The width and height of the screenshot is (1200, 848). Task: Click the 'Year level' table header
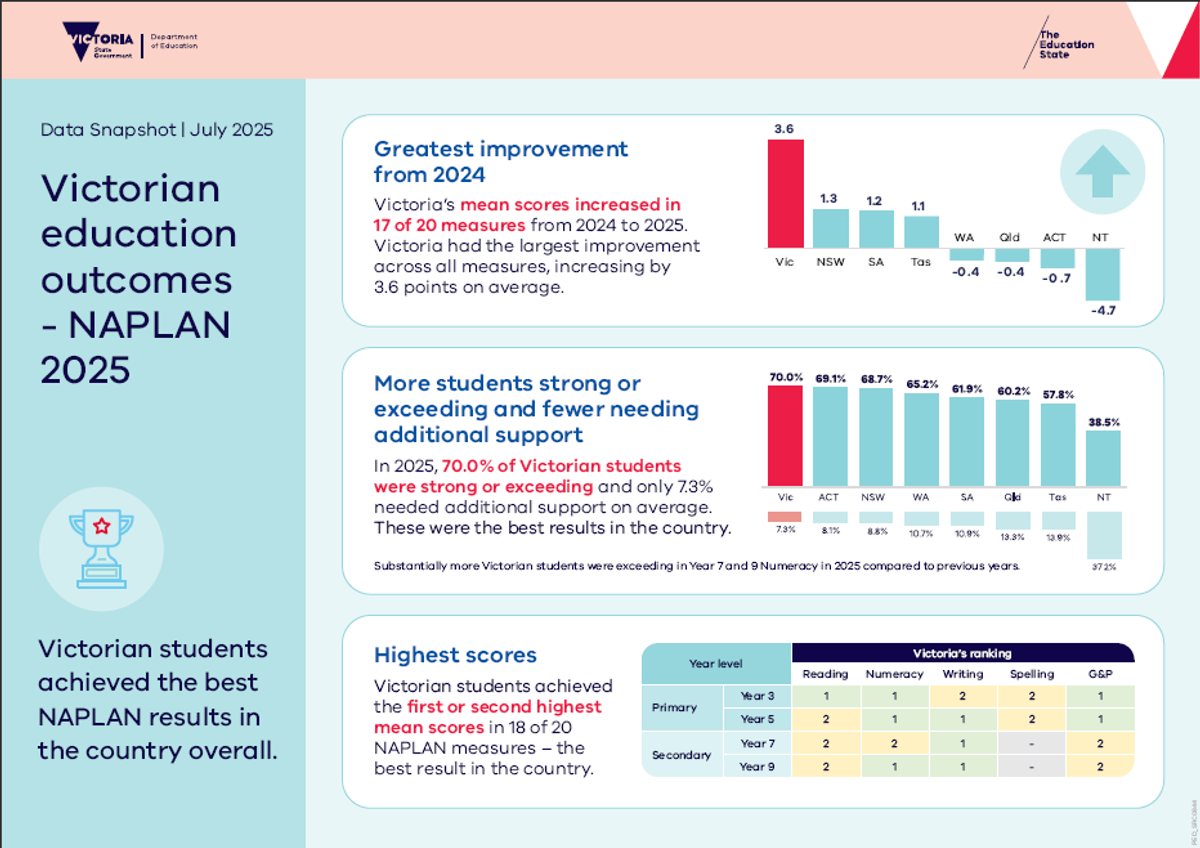pos(716,663)
